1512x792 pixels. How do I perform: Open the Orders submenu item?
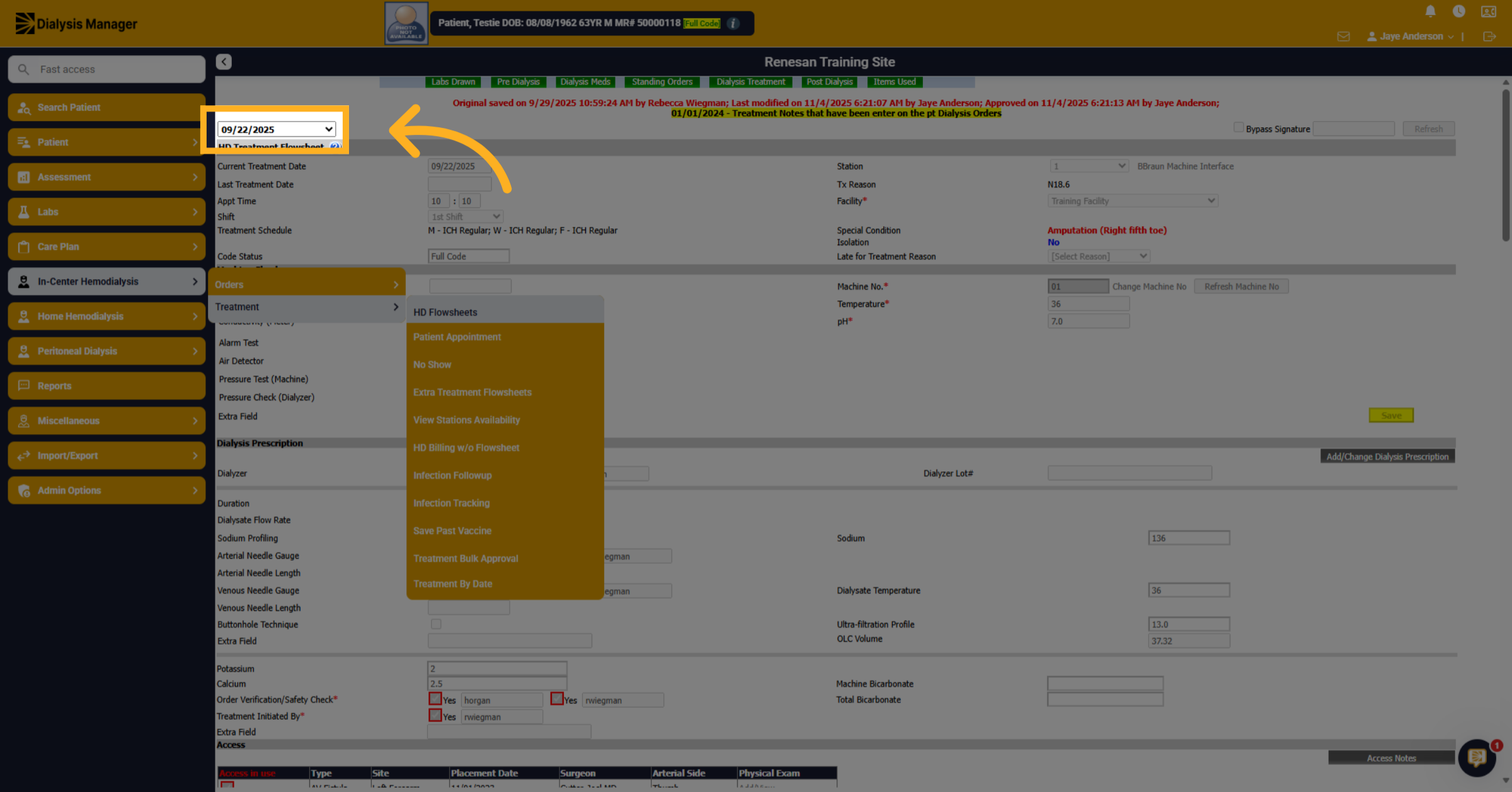click(x=307, y=284)
